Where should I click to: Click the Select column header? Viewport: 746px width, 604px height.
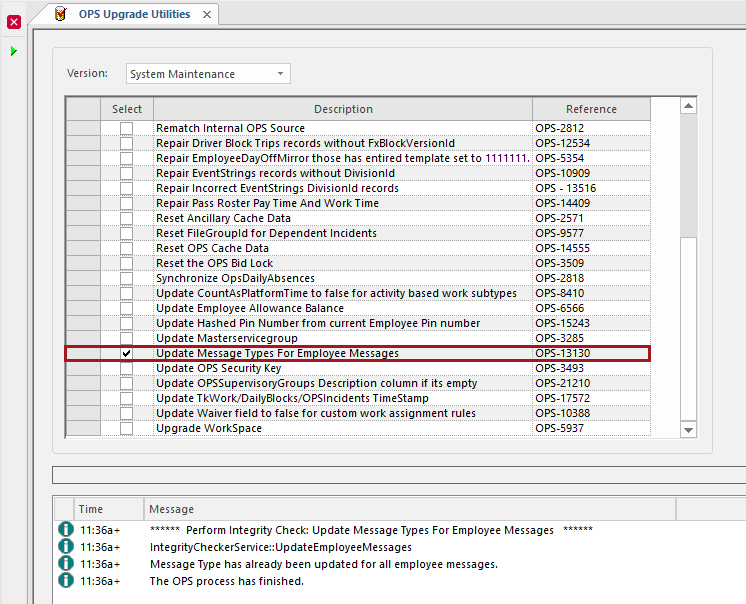[x=127, y=109]
